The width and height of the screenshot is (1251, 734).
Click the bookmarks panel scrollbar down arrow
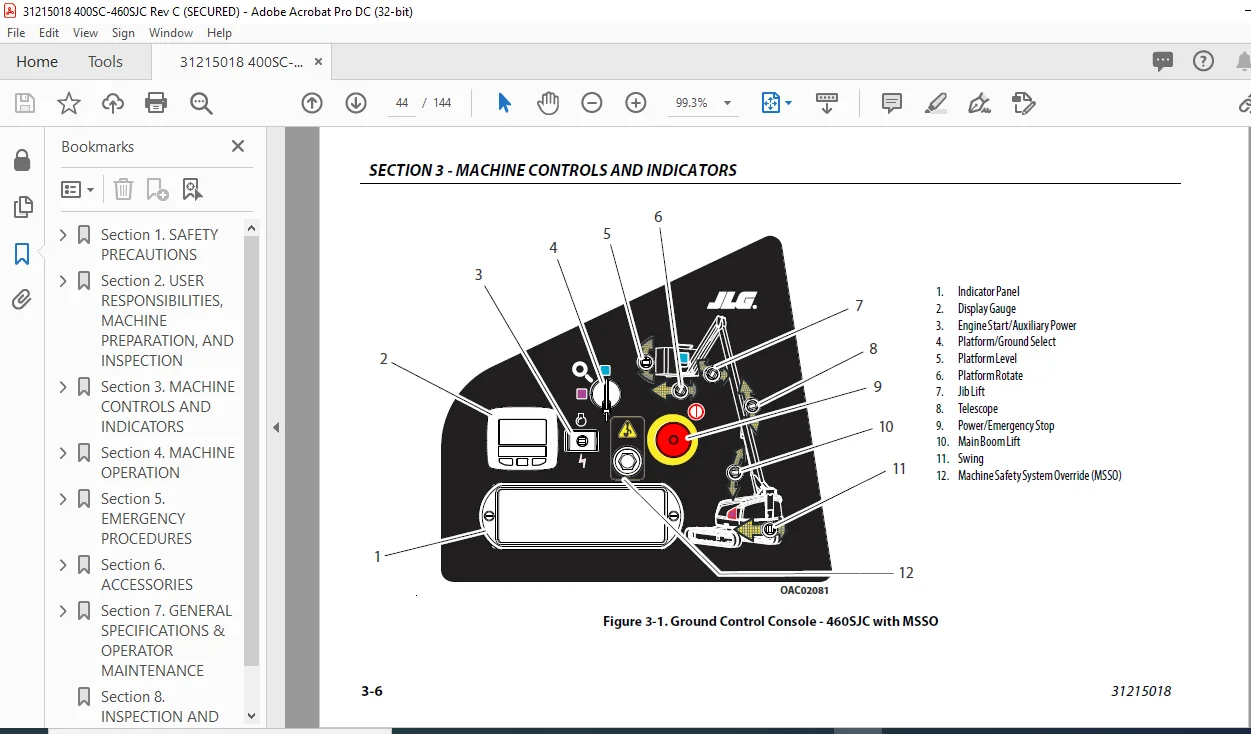tap(251, 716)
